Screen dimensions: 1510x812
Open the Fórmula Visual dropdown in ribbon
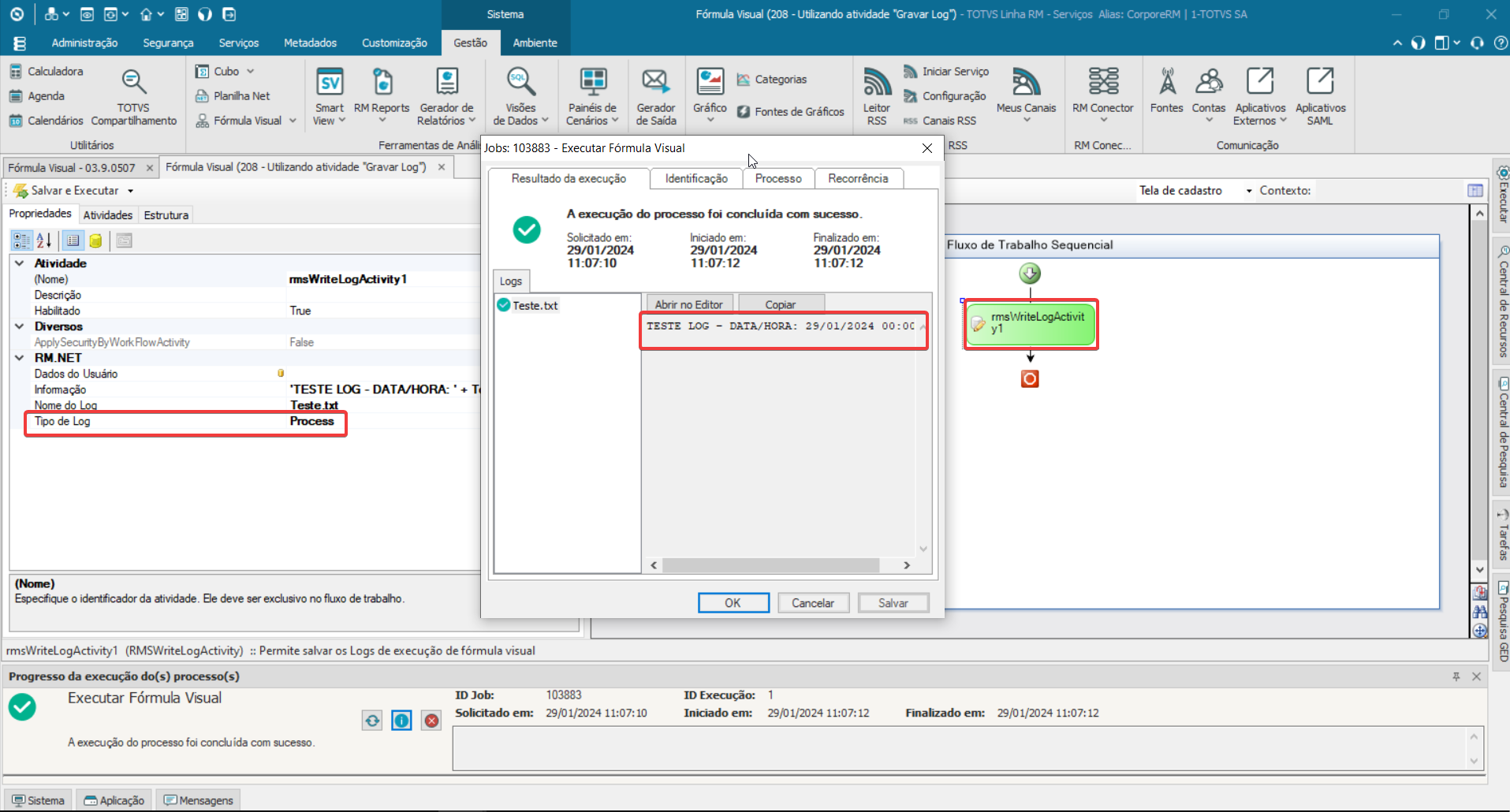[x=293, y=121]
